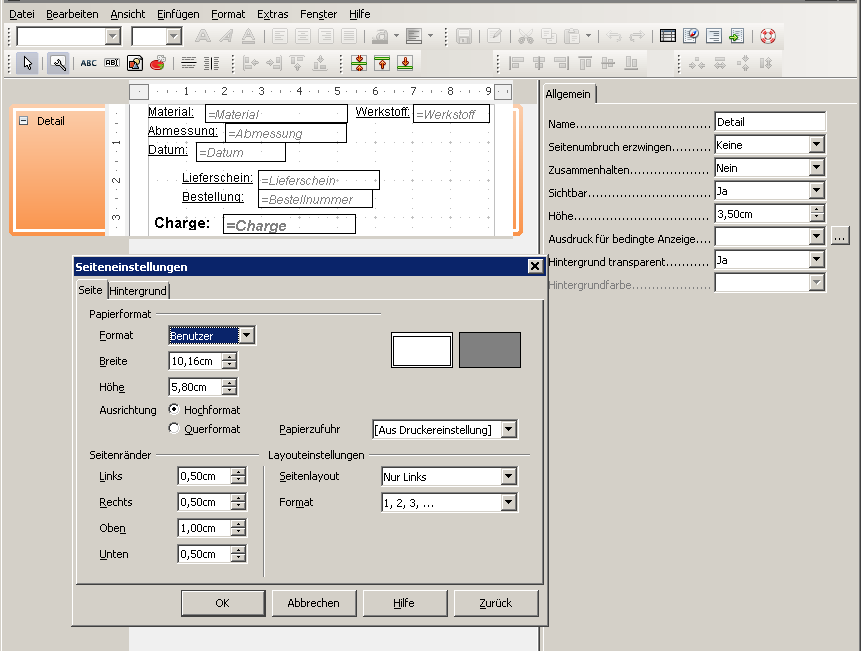Open the Seitenumbruch erzwingen dropdown
The image size is (861, 651).
(817, 145)
